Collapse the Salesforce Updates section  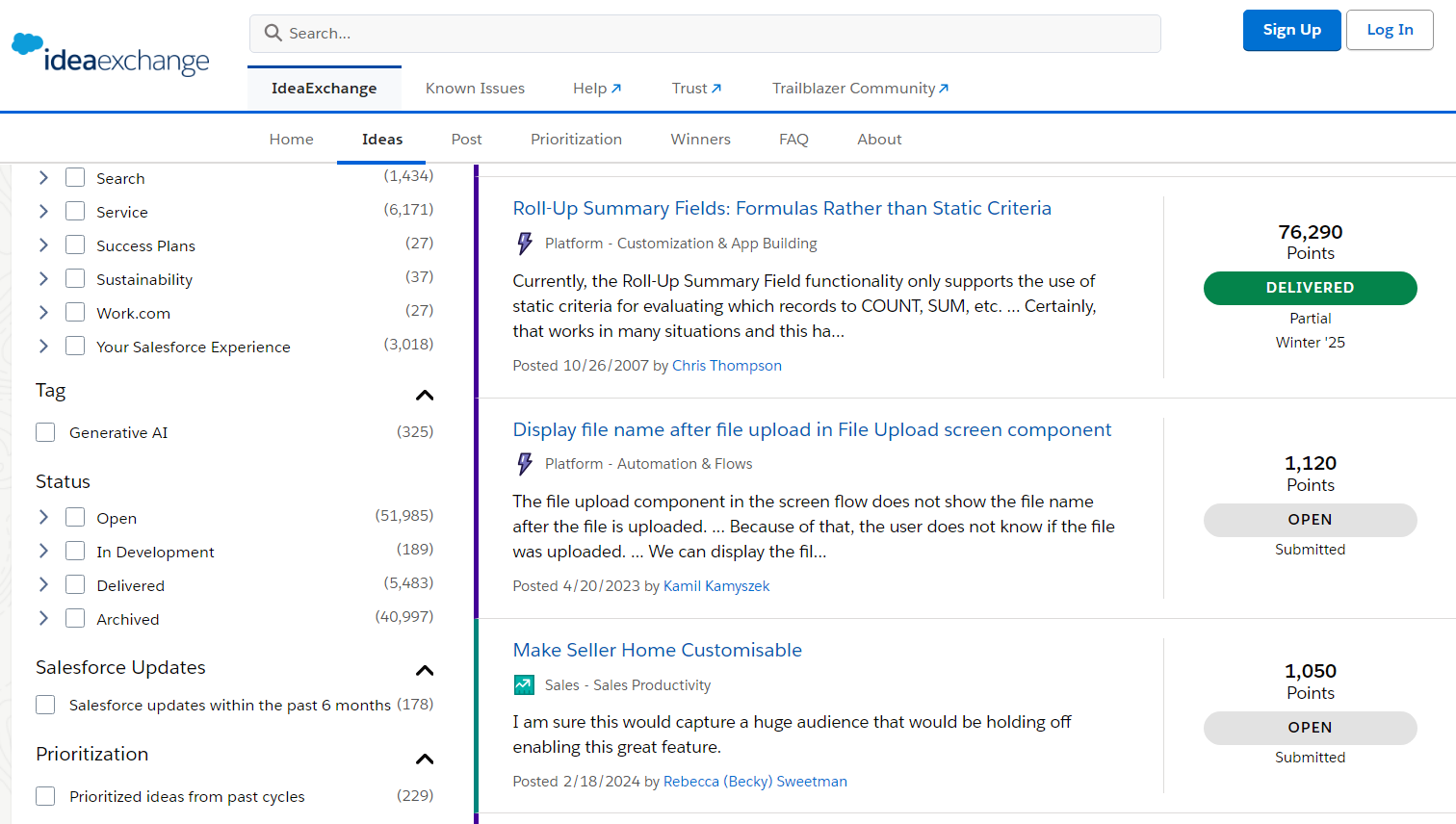[425, 670]
